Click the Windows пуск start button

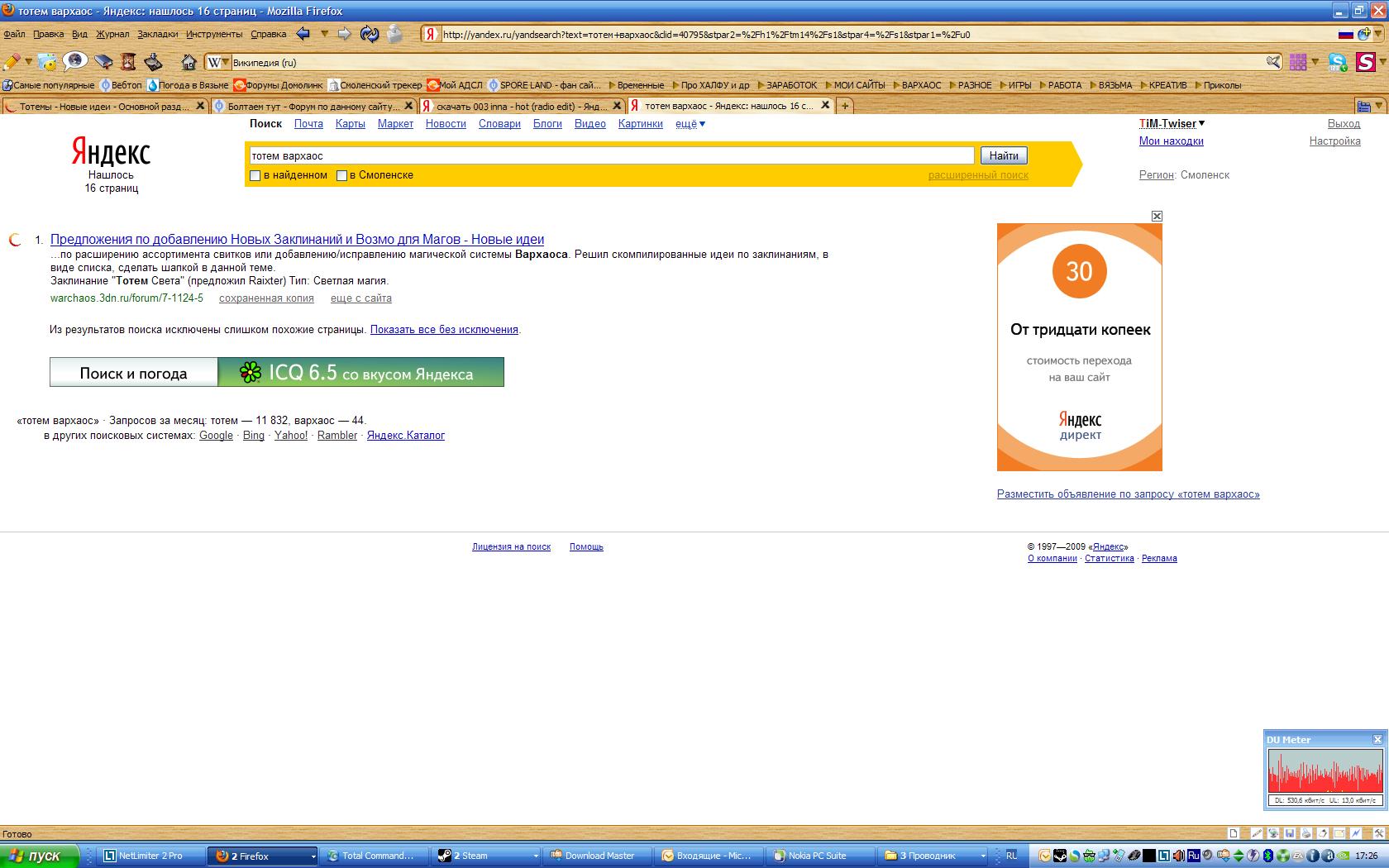(39, 856)
